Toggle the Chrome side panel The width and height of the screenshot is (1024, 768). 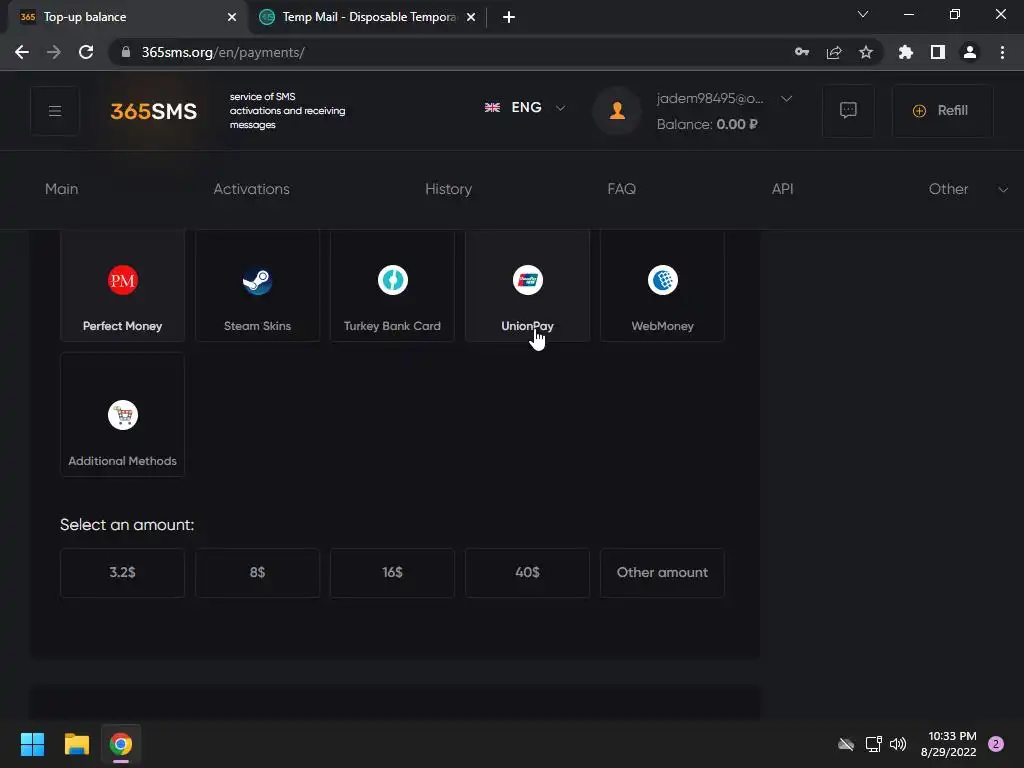(x=938, y=52)
